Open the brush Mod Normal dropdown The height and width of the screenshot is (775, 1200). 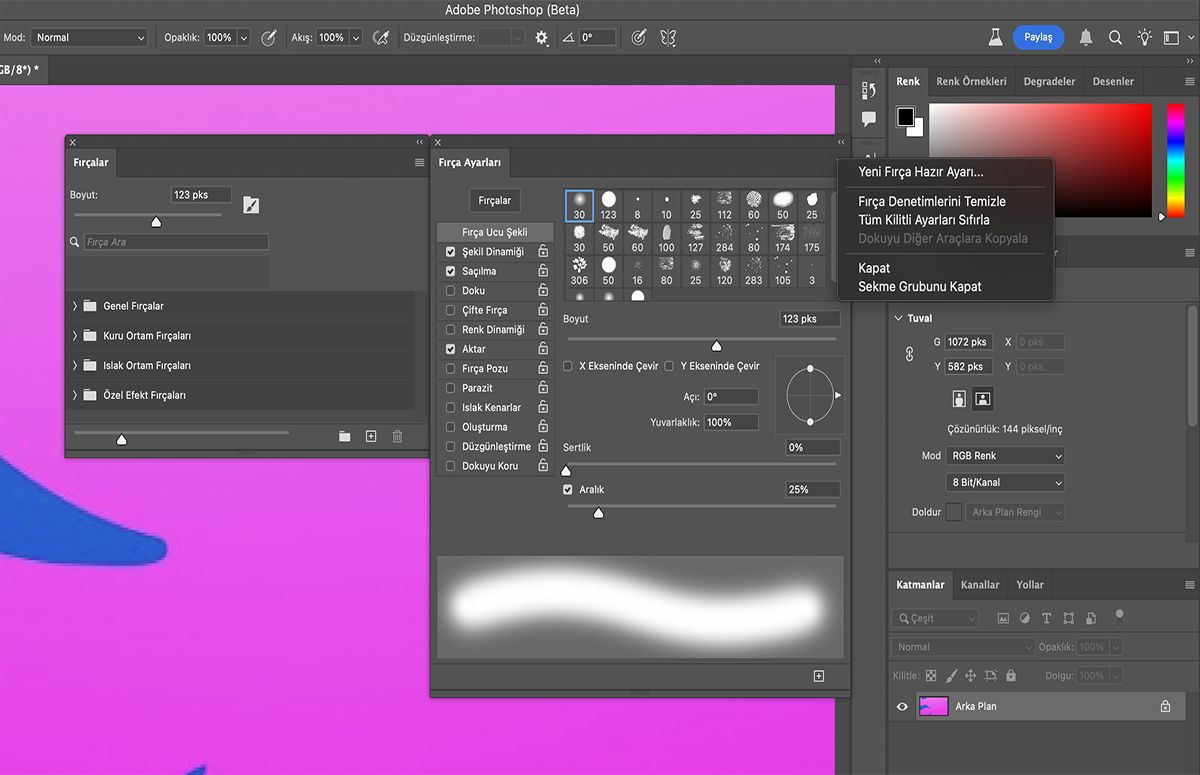(x=90, y=37)
